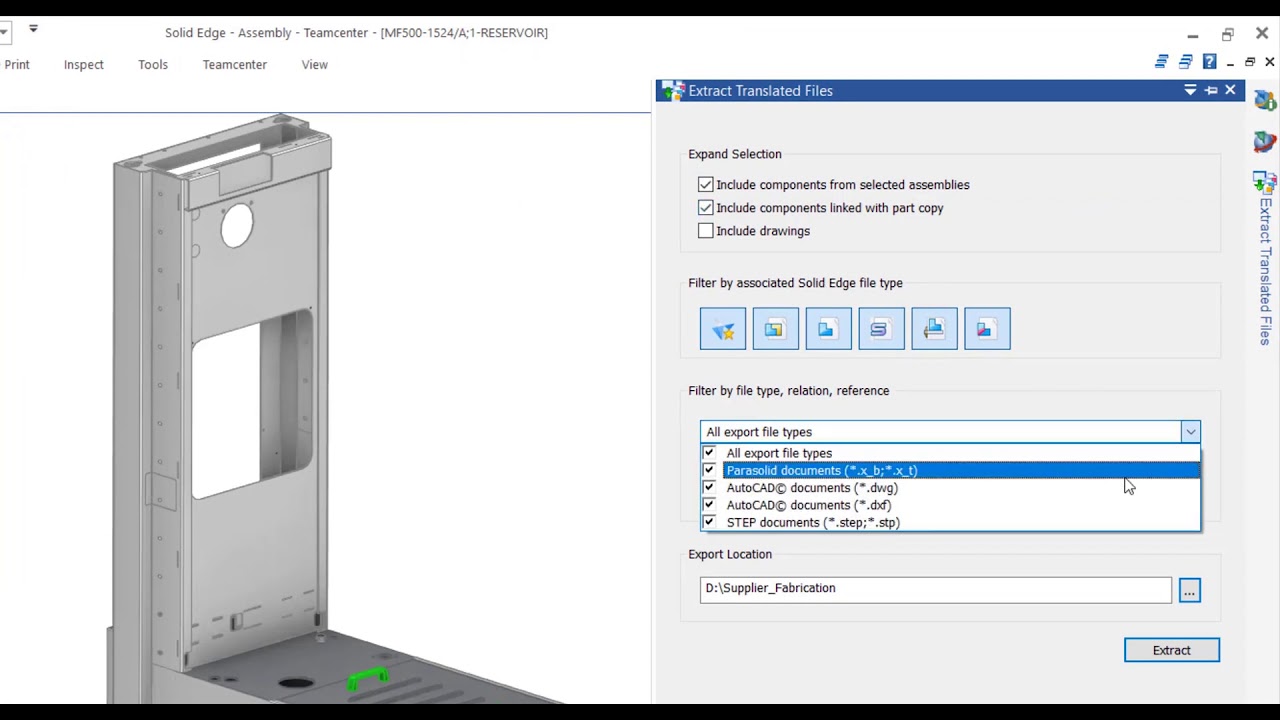Toggle the assembly file type filter icon
This screenshot has height=720, width=1280.
(776, 329)
